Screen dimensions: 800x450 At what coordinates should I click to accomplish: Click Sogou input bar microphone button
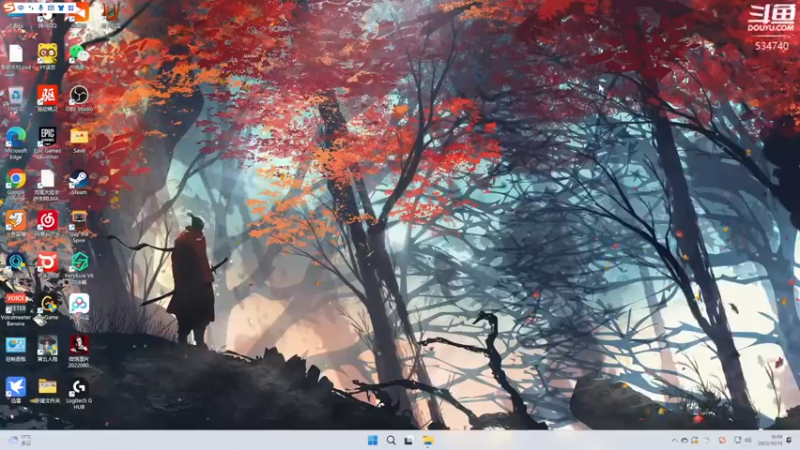pyautogui.click(x=41, y=8)
